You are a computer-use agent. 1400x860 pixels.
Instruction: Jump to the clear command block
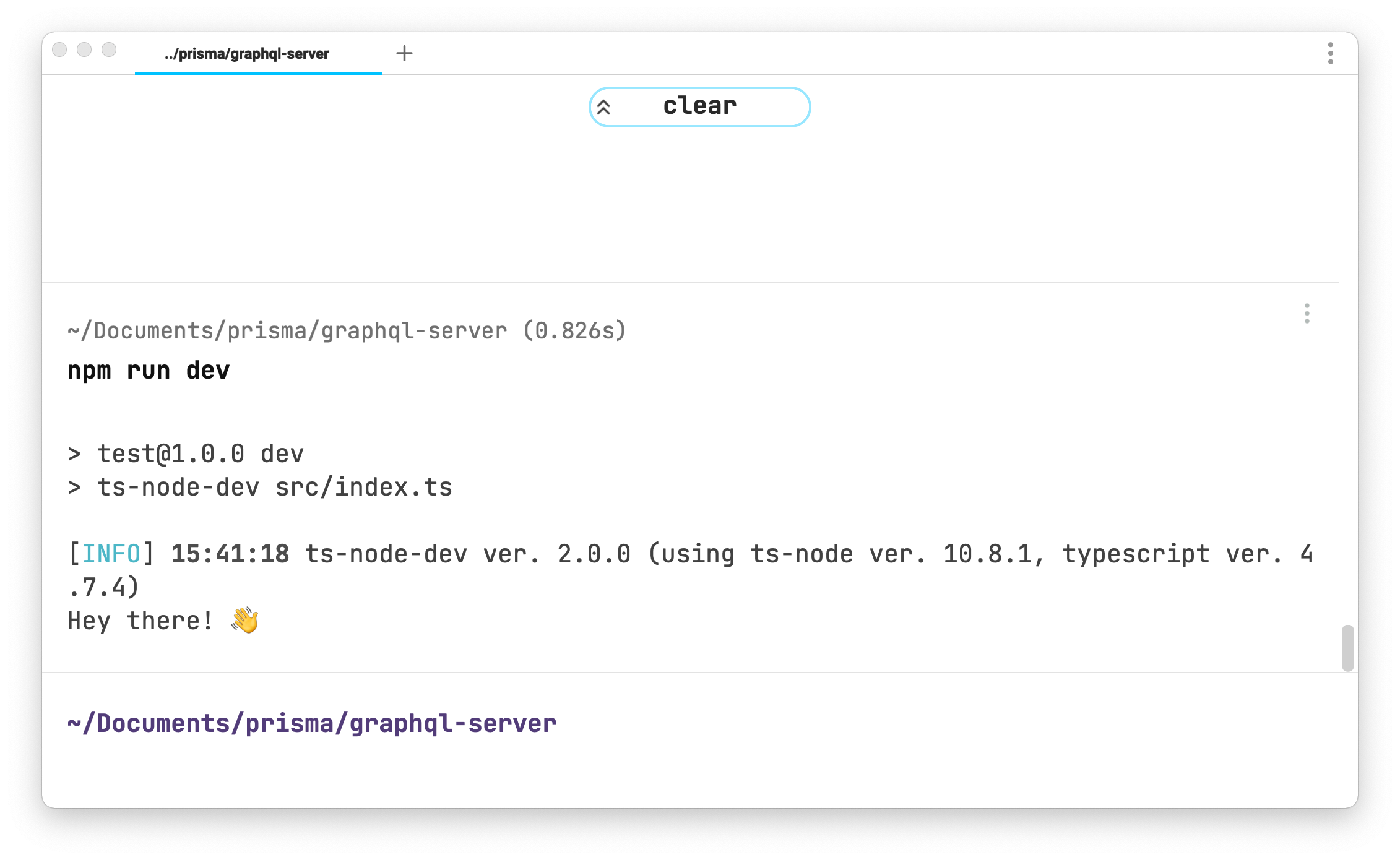699,106
